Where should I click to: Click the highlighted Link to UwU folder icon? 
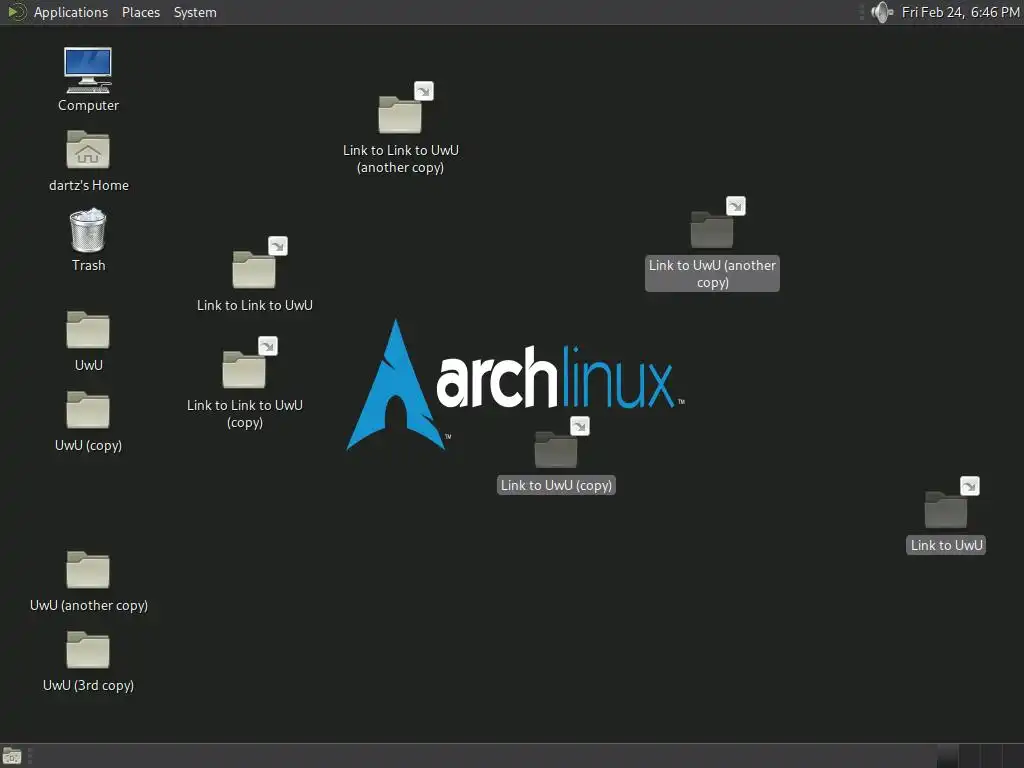coord(946,509)
